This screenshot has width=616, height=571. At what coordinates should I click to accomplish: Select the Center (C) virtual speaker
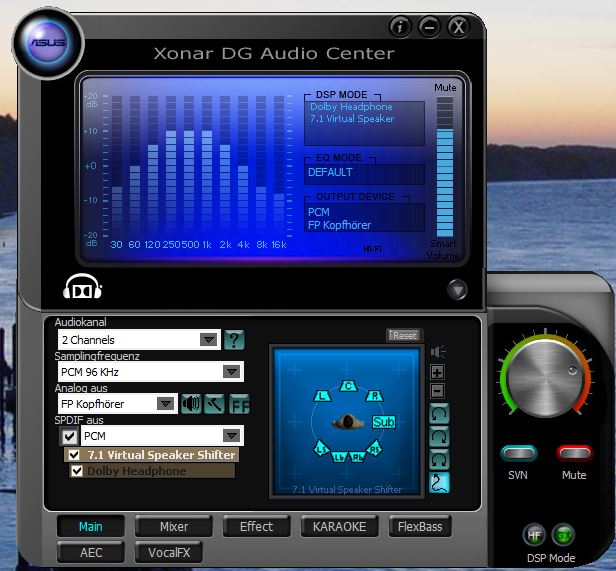point(348,386)
